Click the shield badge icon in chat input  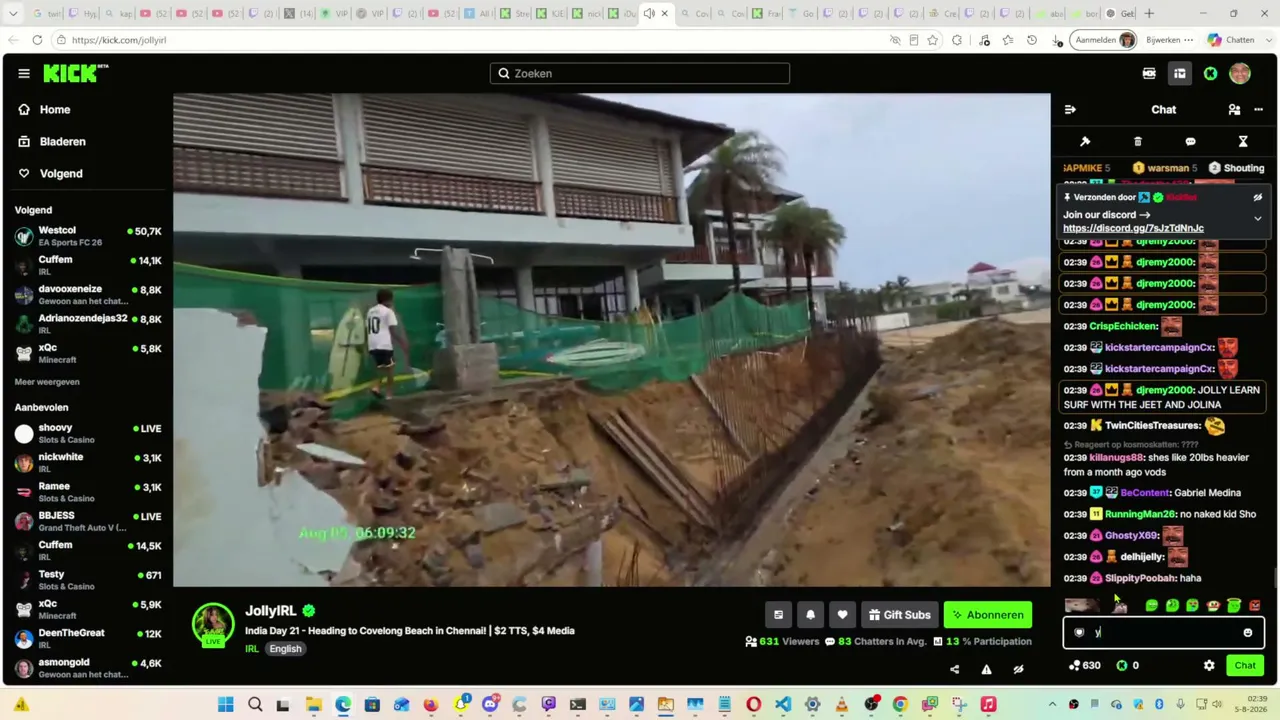click(1079, 632)
